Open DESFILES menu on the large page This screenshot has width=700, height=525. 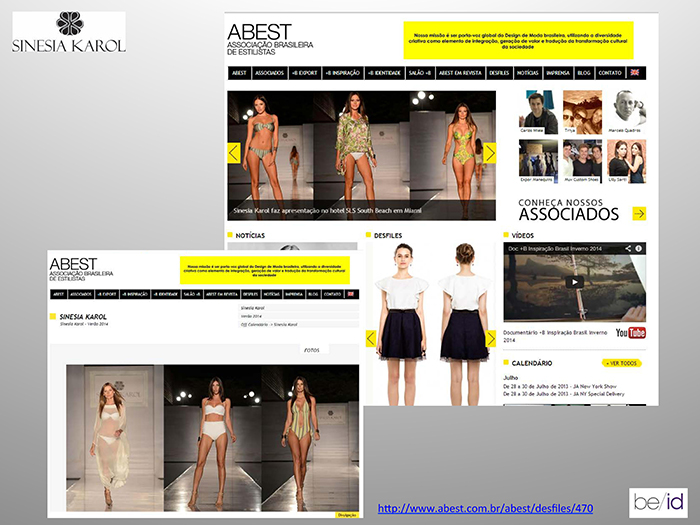pos(499,73)
